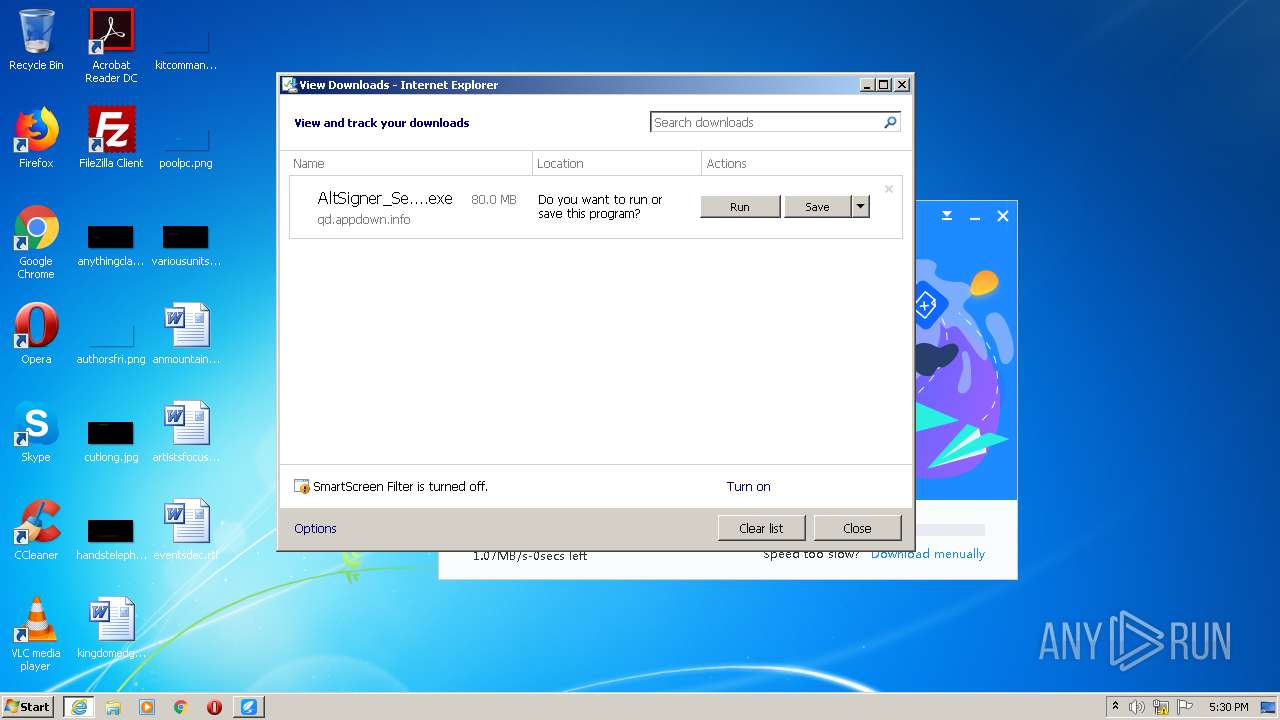Select artistsfocus... Word document

(x=186, y=432)
